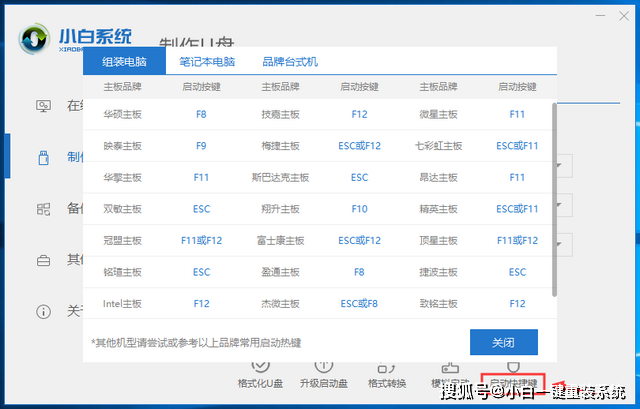
Task: Click ESC key beside 斯巴达克主板
Action: click(x=360, y=178)
